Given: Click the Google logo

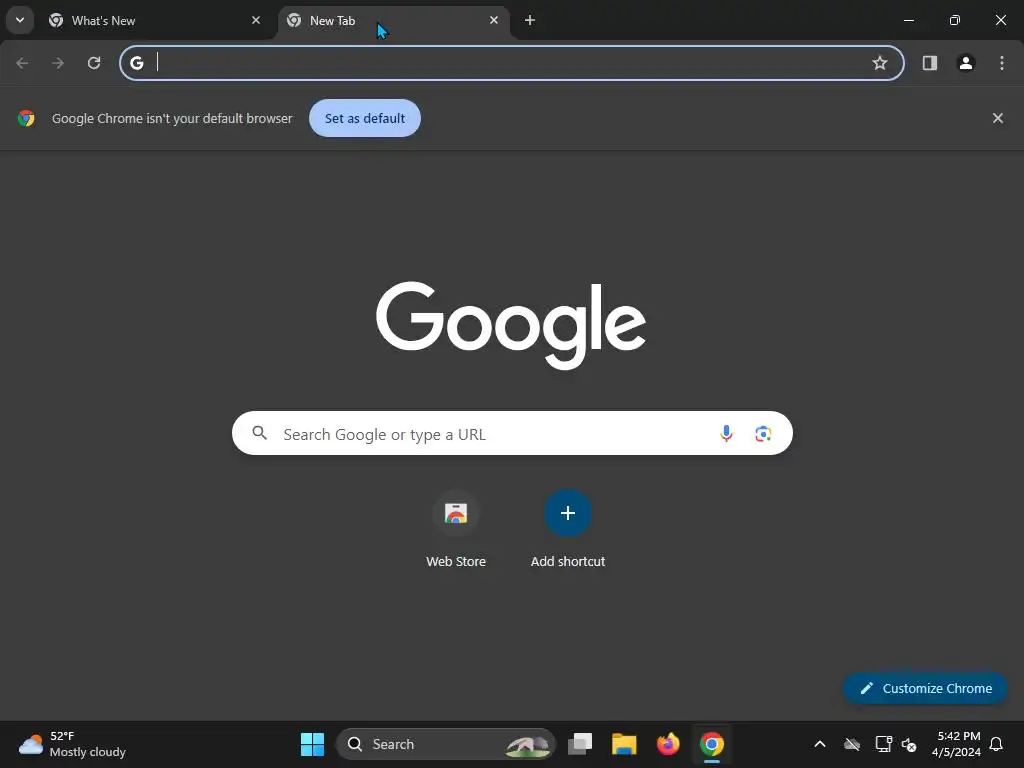Looking at the screenshot, I should [511, 325].
